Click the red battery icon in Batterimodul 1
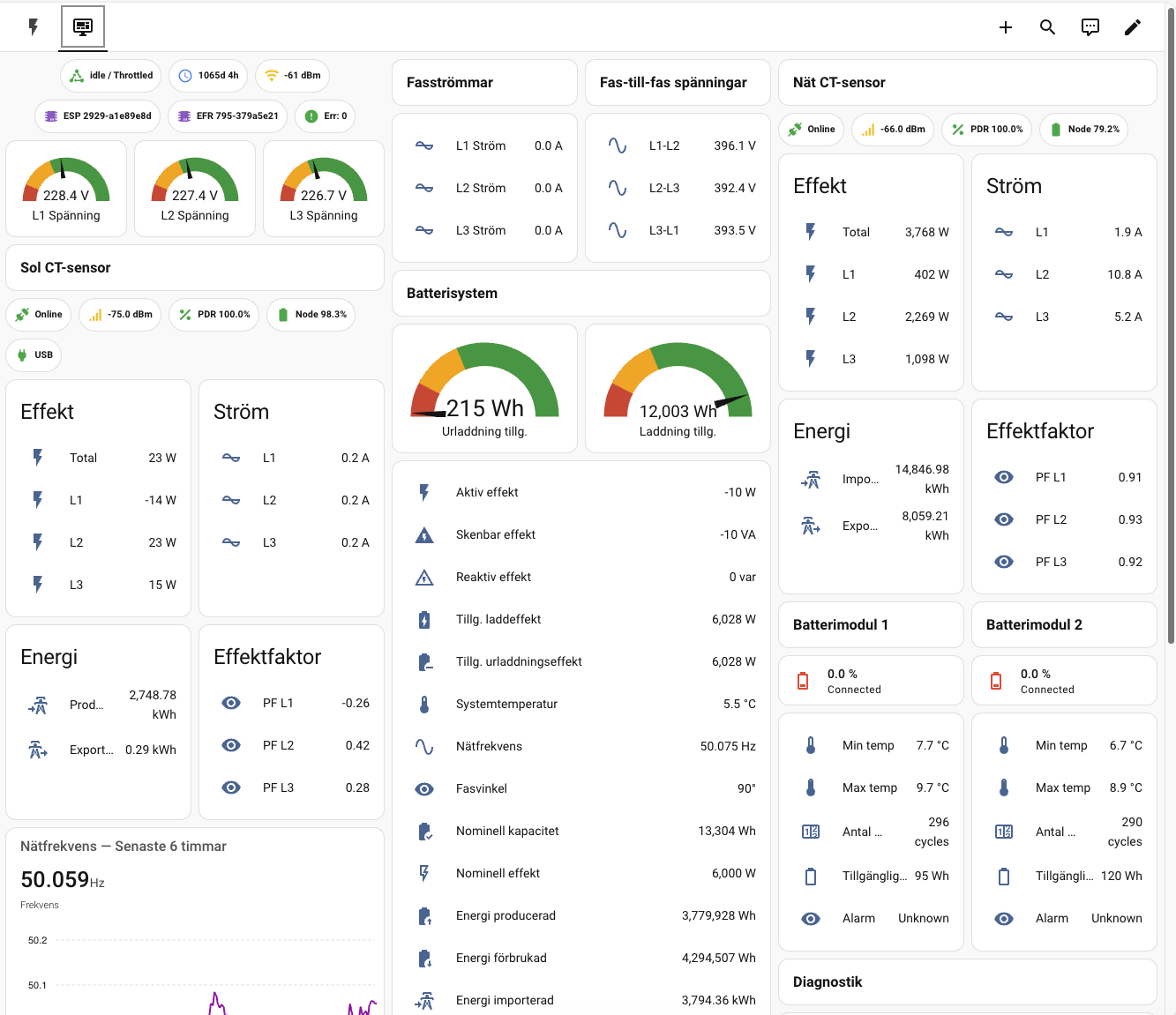This screenshot has width=1176, height=1015. point(803,681)
